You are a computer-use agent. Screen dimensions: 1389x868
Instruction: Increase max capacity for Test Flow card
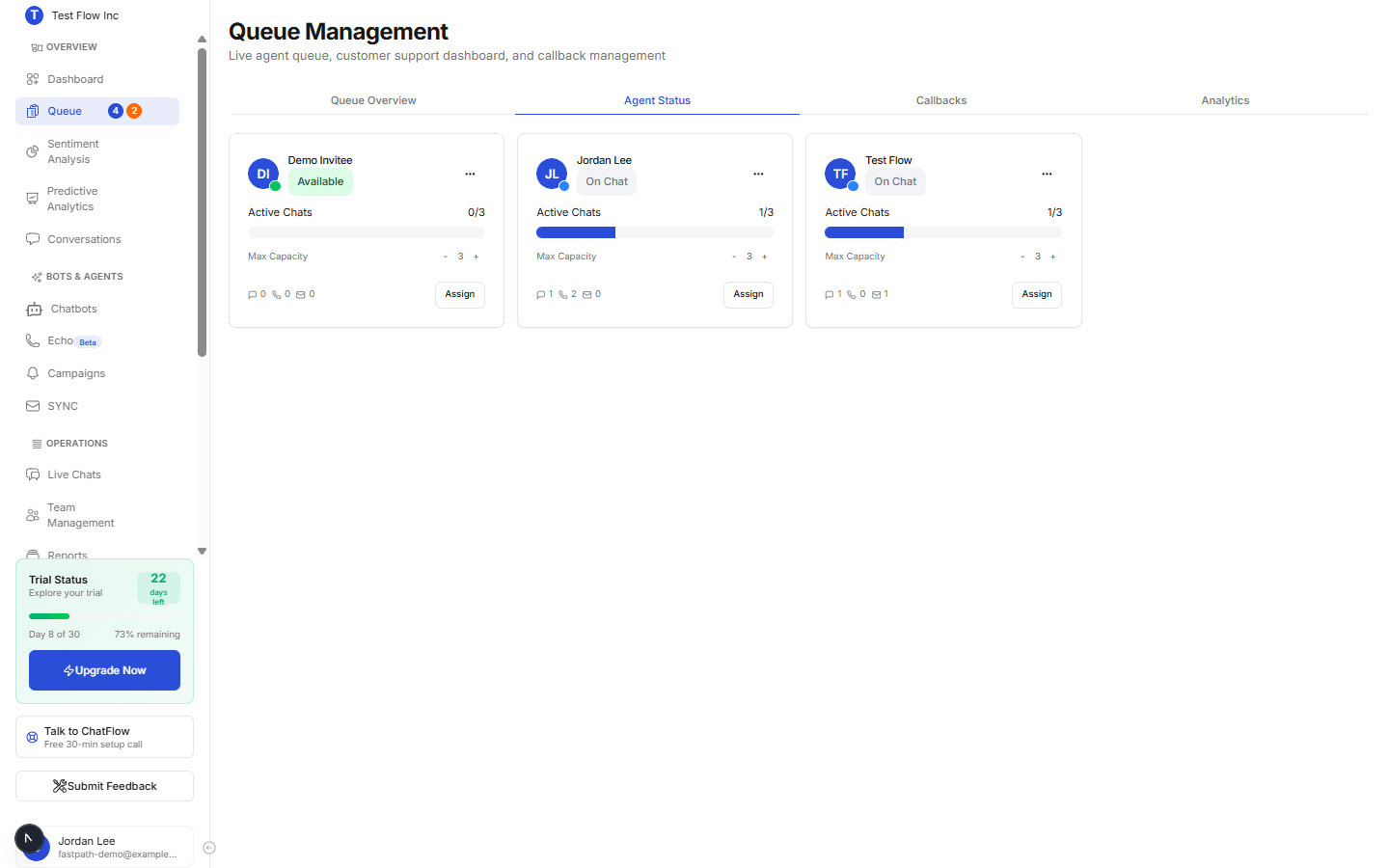pyautogui.click(x=1053, y=257)
